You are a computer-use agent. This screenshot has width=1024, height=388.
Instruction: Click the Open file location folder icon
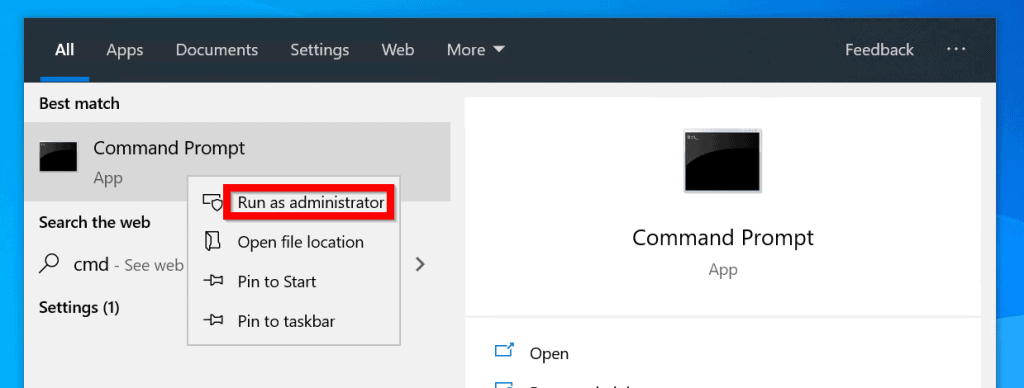(212, 242)
